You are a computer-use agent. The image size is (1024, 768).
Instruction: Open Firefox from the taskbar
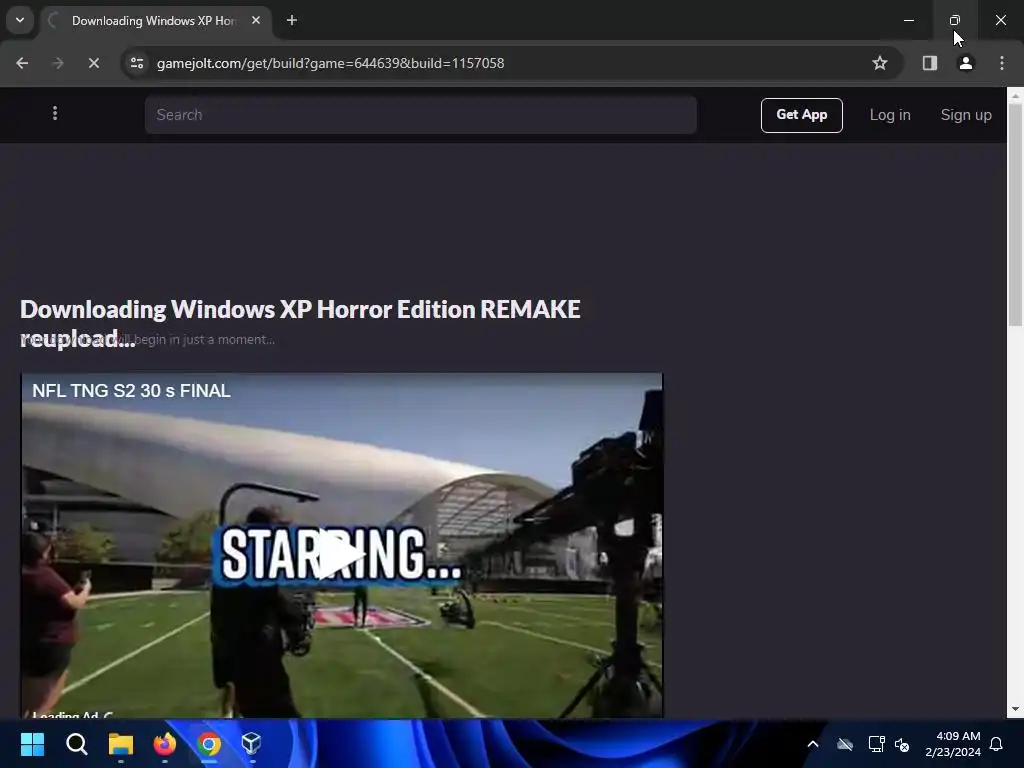[x=165, y=744]
